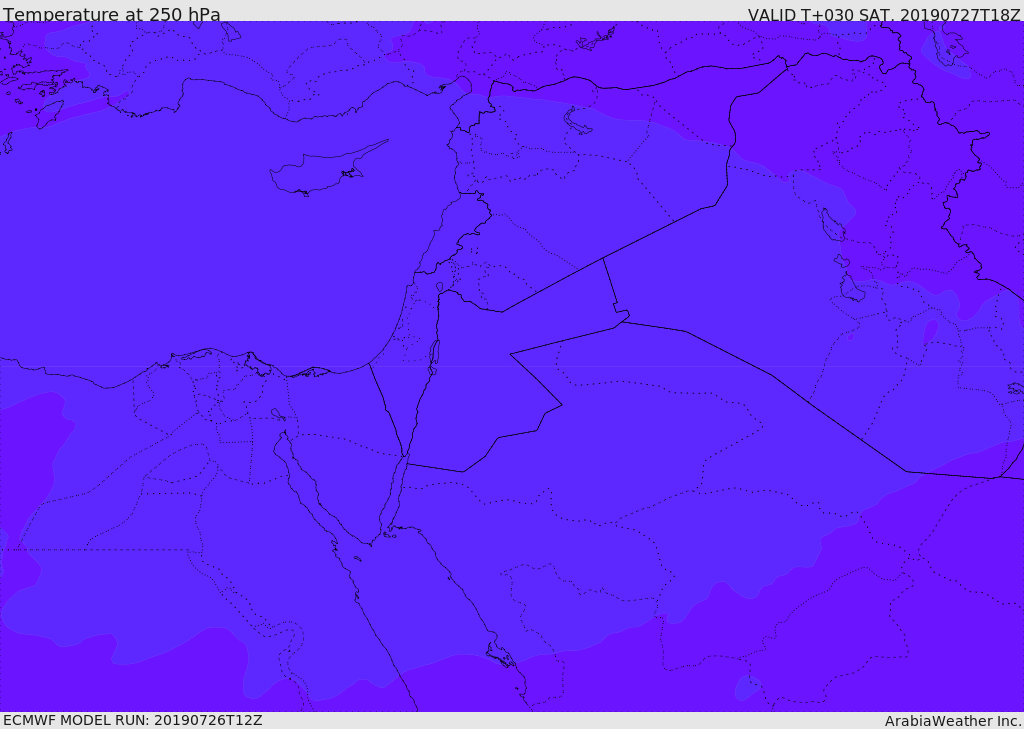Click the island of Cyprus on the map
Screen dimensions: 1024x729
tap(320, 171)
